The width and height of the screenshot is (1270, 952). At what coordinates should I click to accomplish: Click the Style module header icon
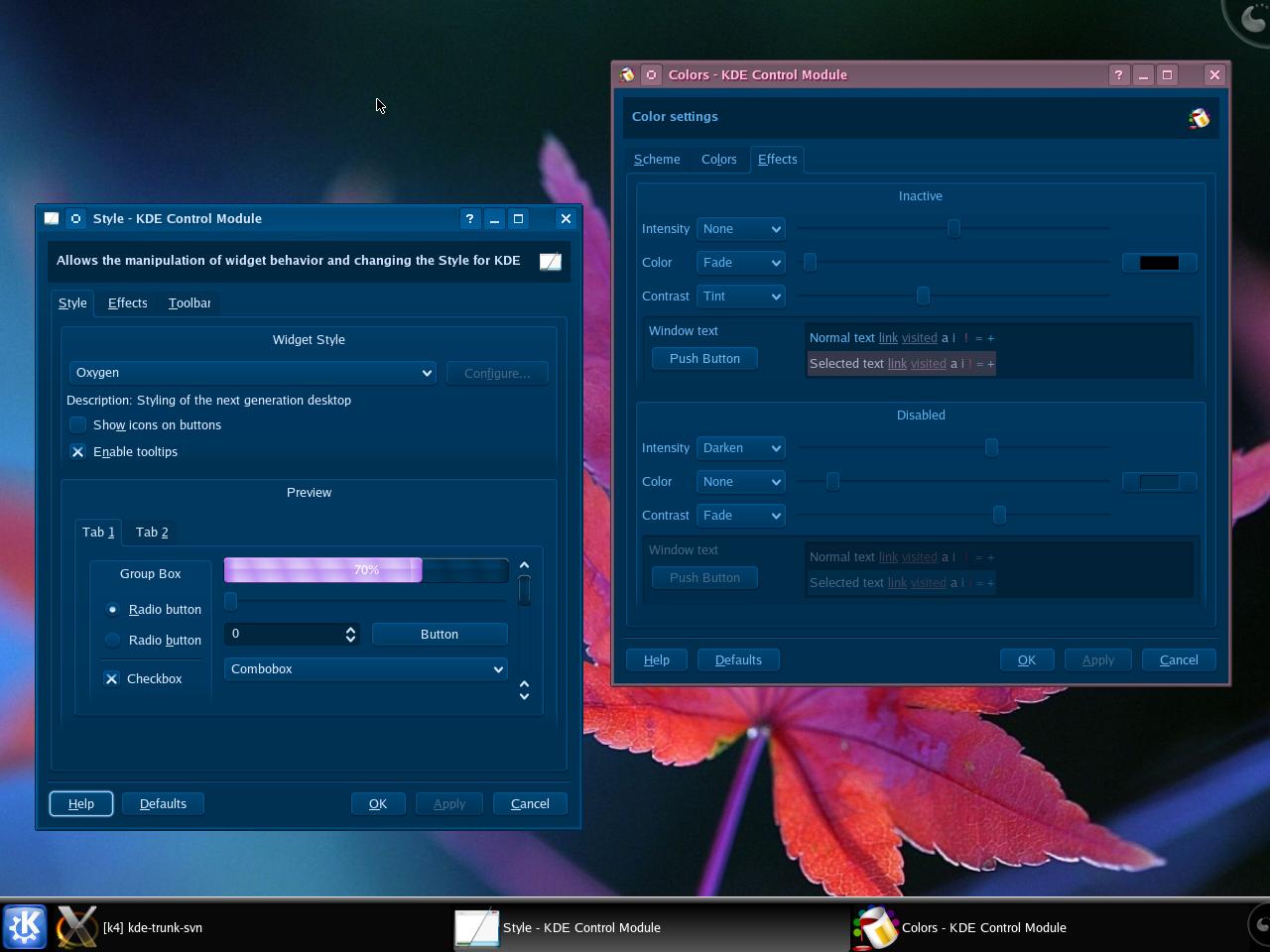coord(551,261)
